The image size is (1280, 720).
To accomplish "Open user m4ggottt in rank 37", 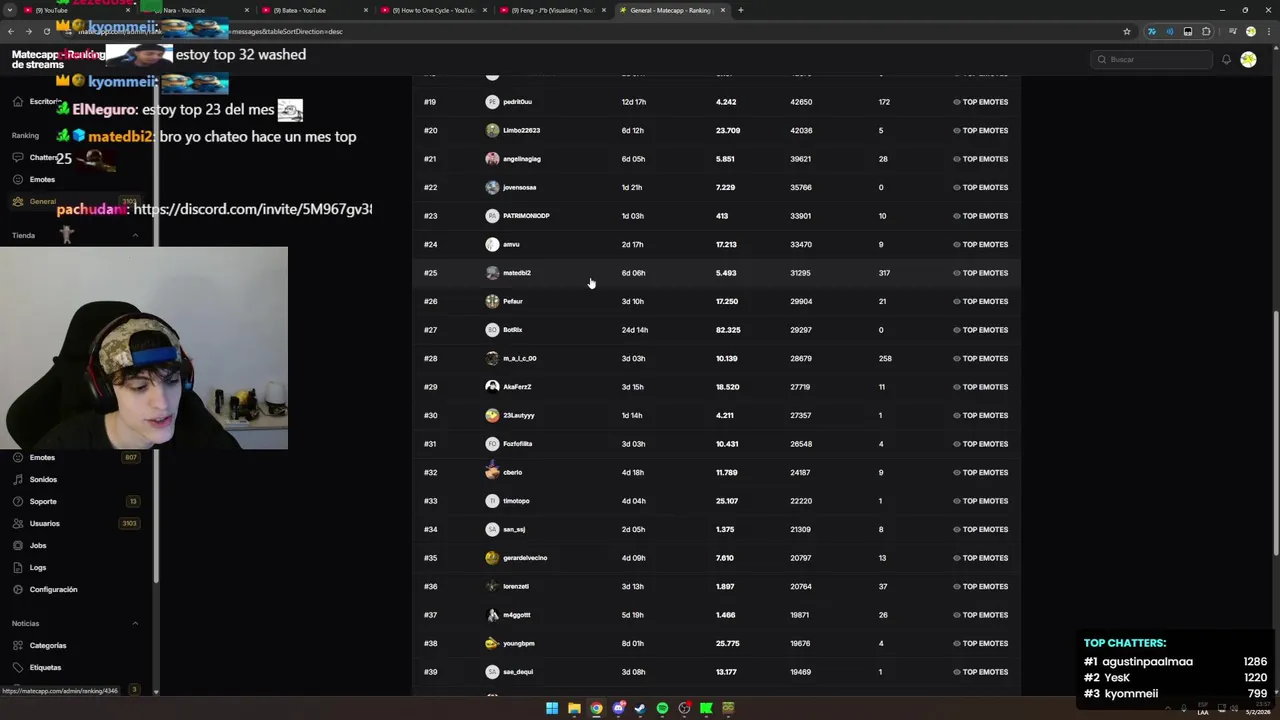I will [516, 615].
